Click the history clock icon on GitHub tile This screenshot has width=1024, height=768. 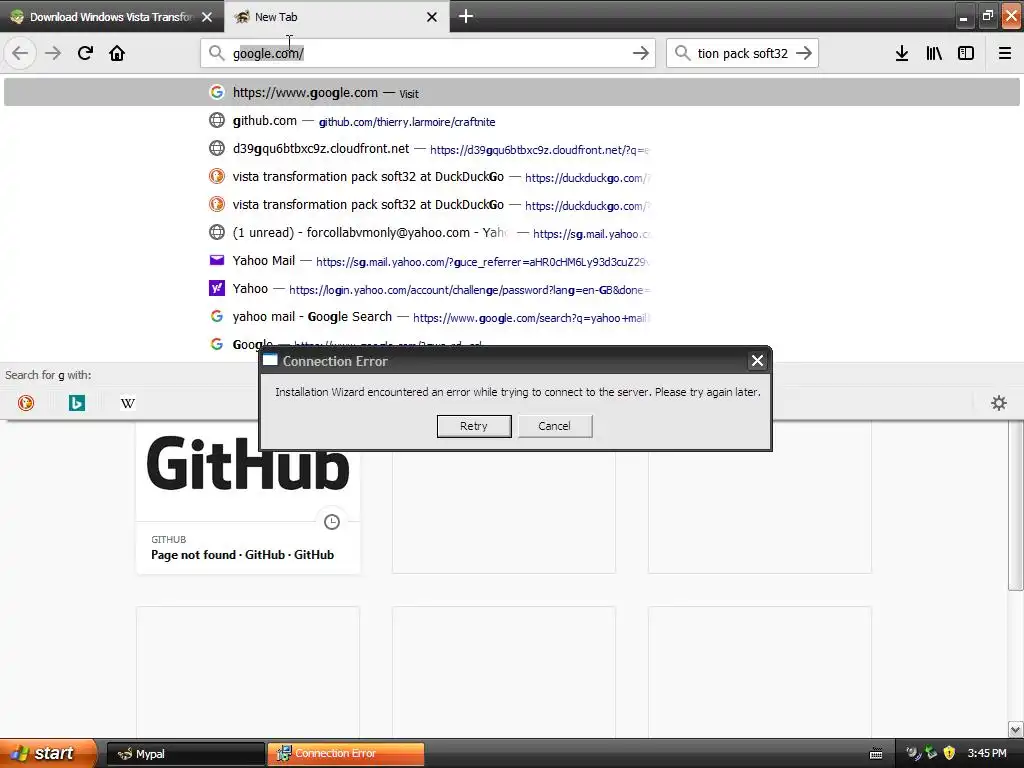point(332,522)
